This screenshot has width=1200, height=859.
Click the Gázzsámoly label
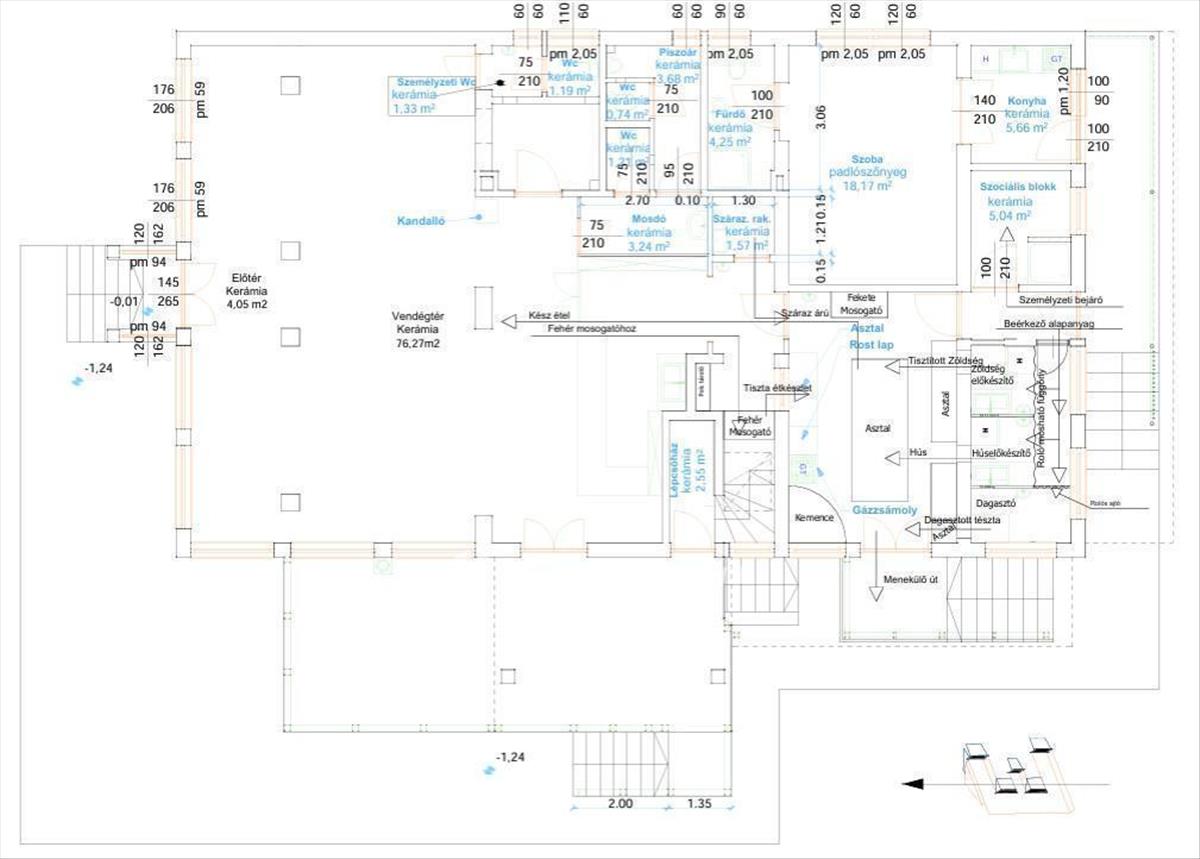tap(885, 510)
